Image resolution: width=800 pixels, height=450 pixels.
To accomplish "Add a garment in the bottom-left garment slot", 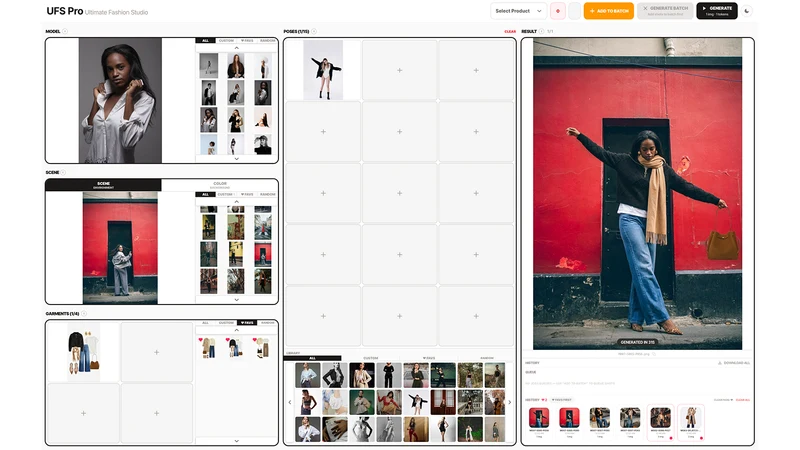I will point(83,413).
